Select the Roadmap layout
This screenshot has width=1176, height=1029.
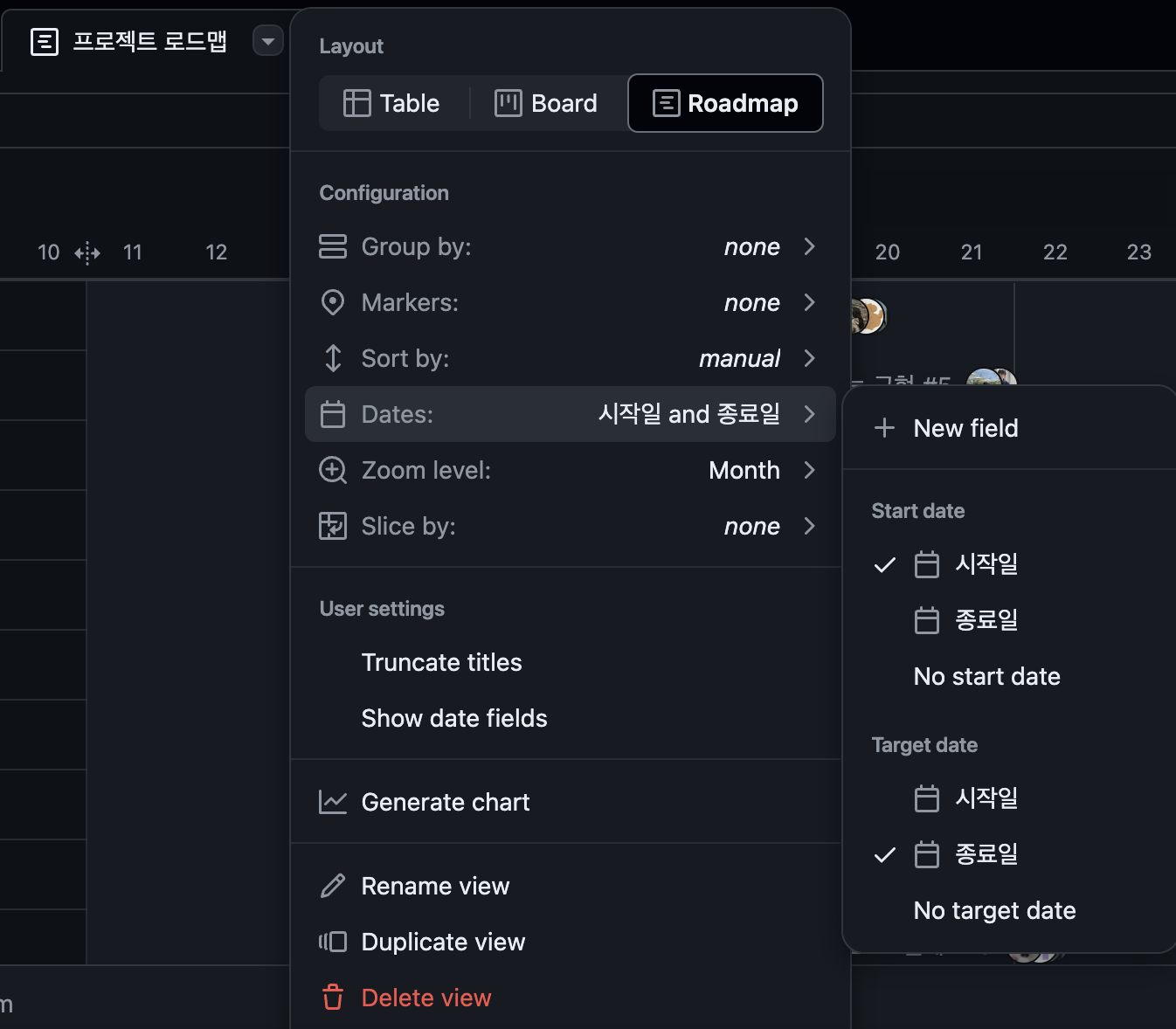725,103
